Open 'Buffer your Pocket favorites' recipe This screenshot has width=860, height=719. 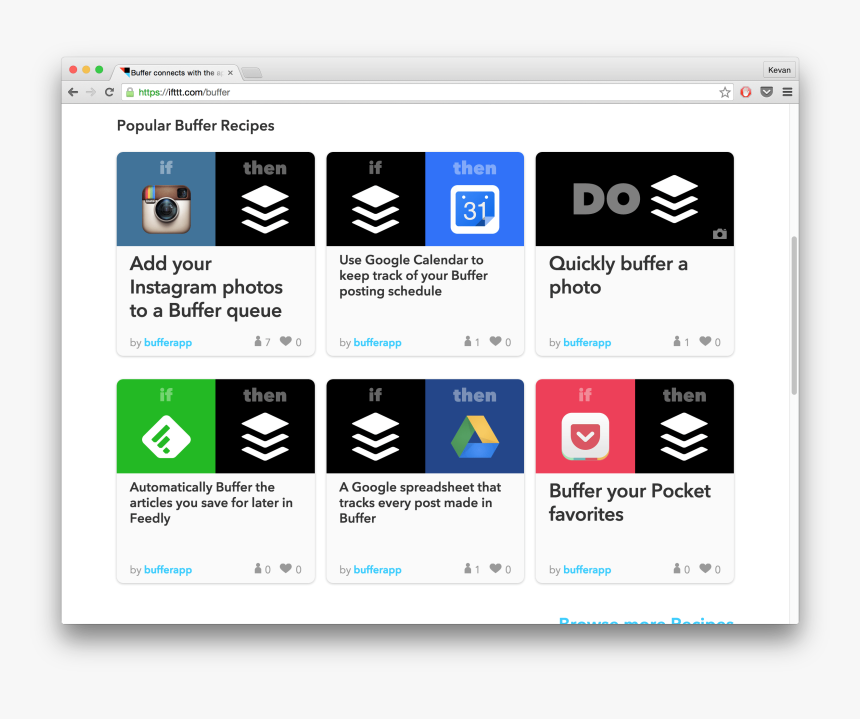(630, 502)
